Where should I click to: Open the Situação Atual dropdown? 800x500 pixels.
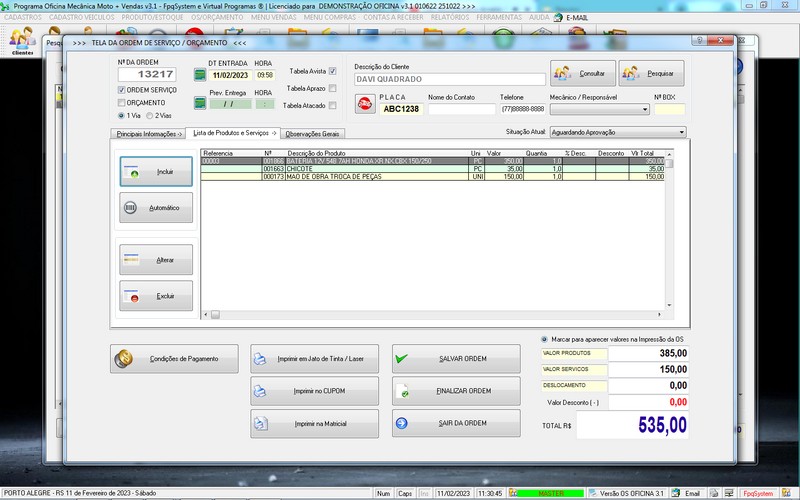click(618, 132)
